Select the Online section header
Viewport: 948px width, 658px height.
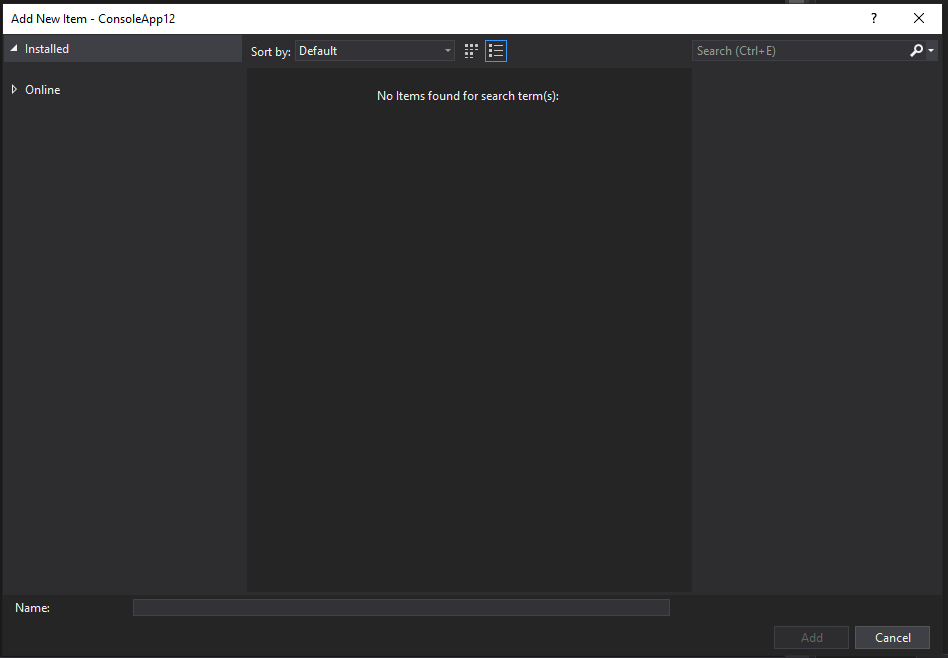tap(42, 89)
